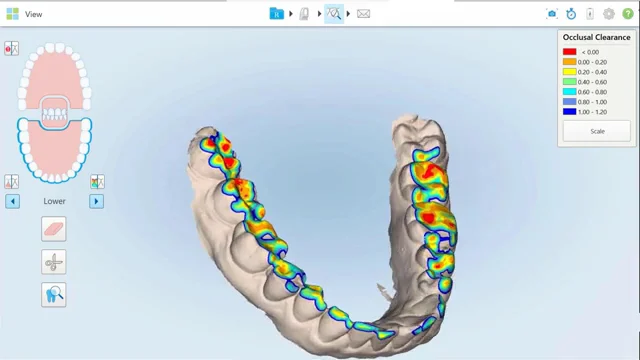Open help with the question mark
The height and width of the screenshot is (360, 640).
click(x=628, y=14)
